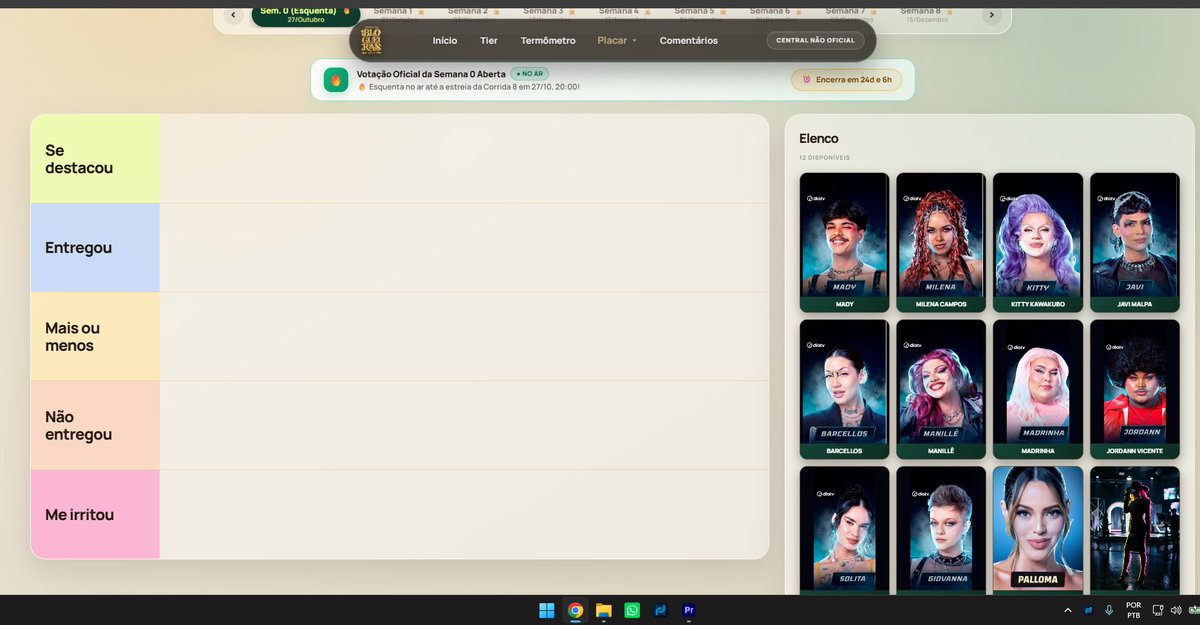Open the Termômetro section

tap(548, 41)
